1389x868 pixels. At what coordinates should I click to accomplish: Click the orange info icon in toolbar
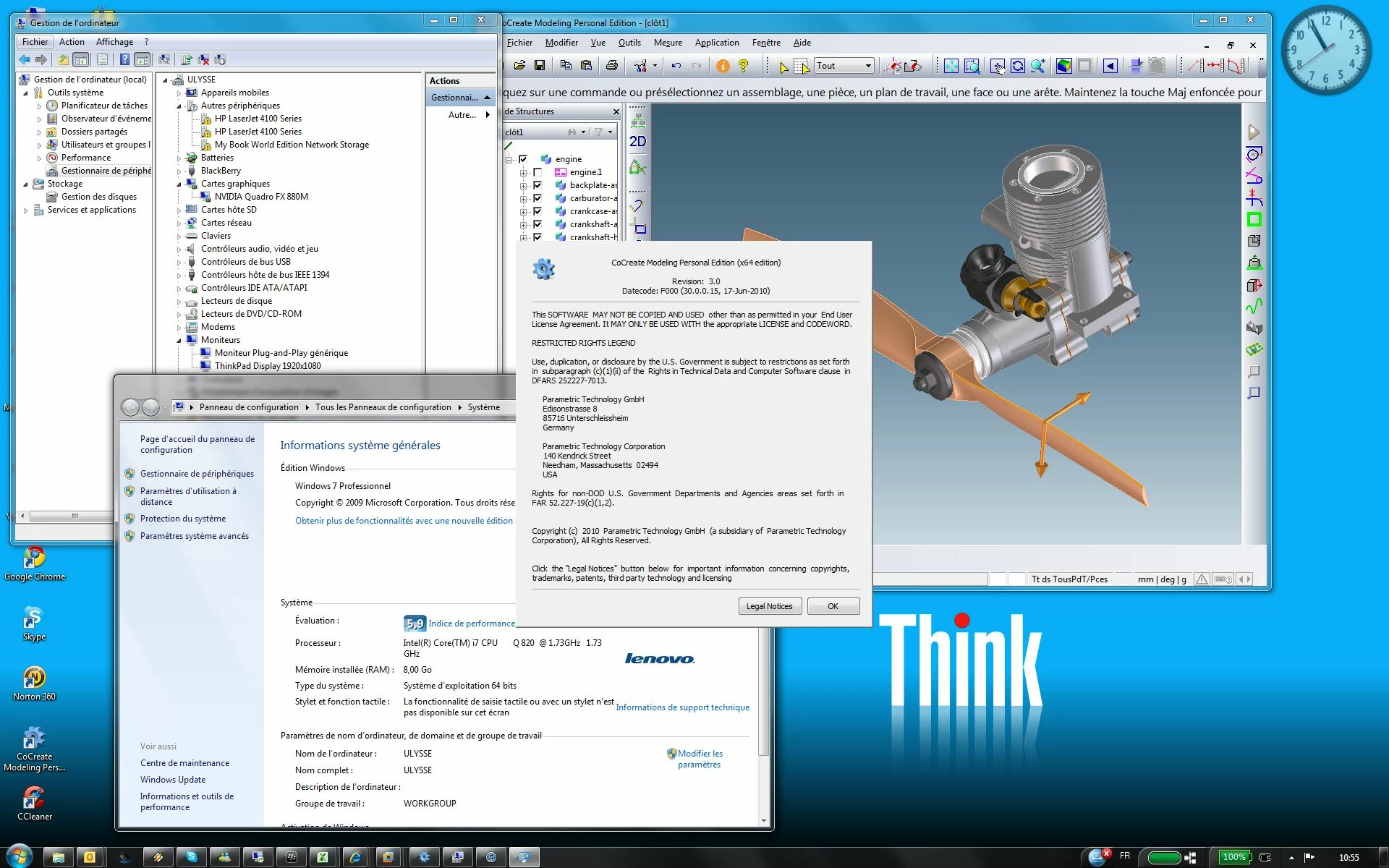[723, 66]
